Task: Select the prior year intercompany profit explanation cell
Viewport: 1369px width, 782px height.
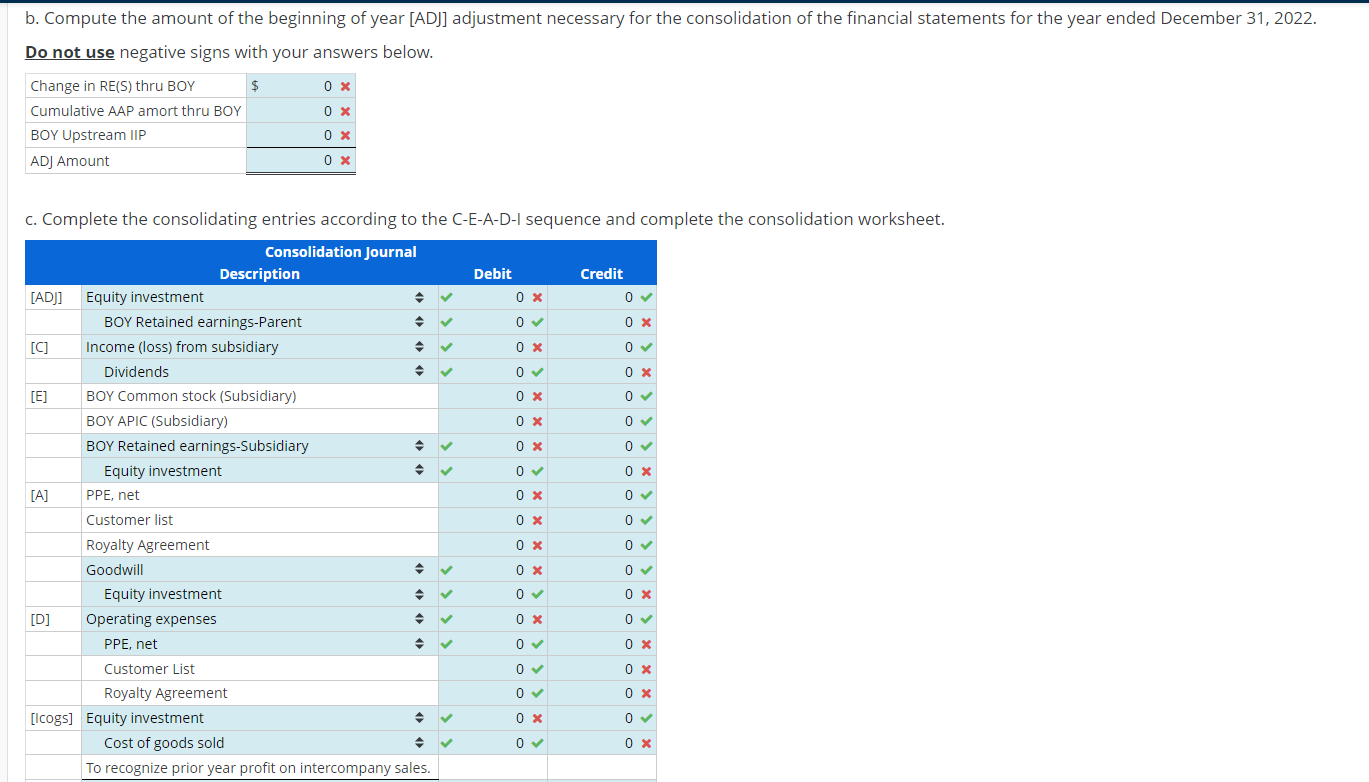Action: point(256,767)
